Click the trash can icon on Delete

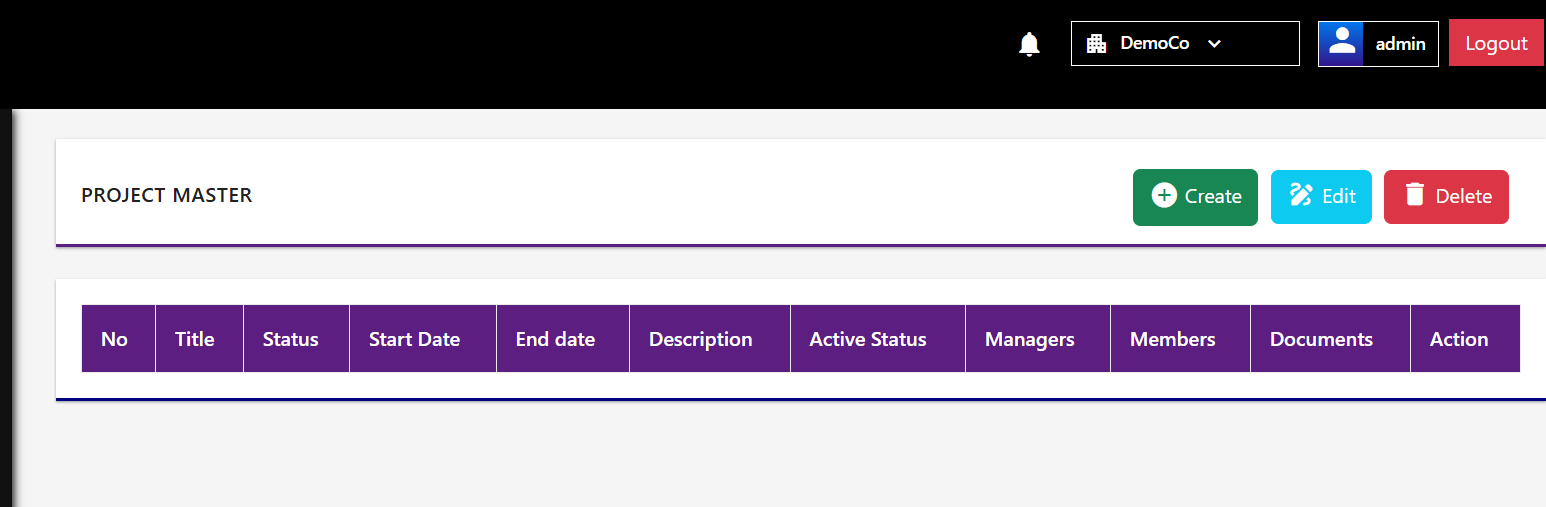tap(1414, 195)
